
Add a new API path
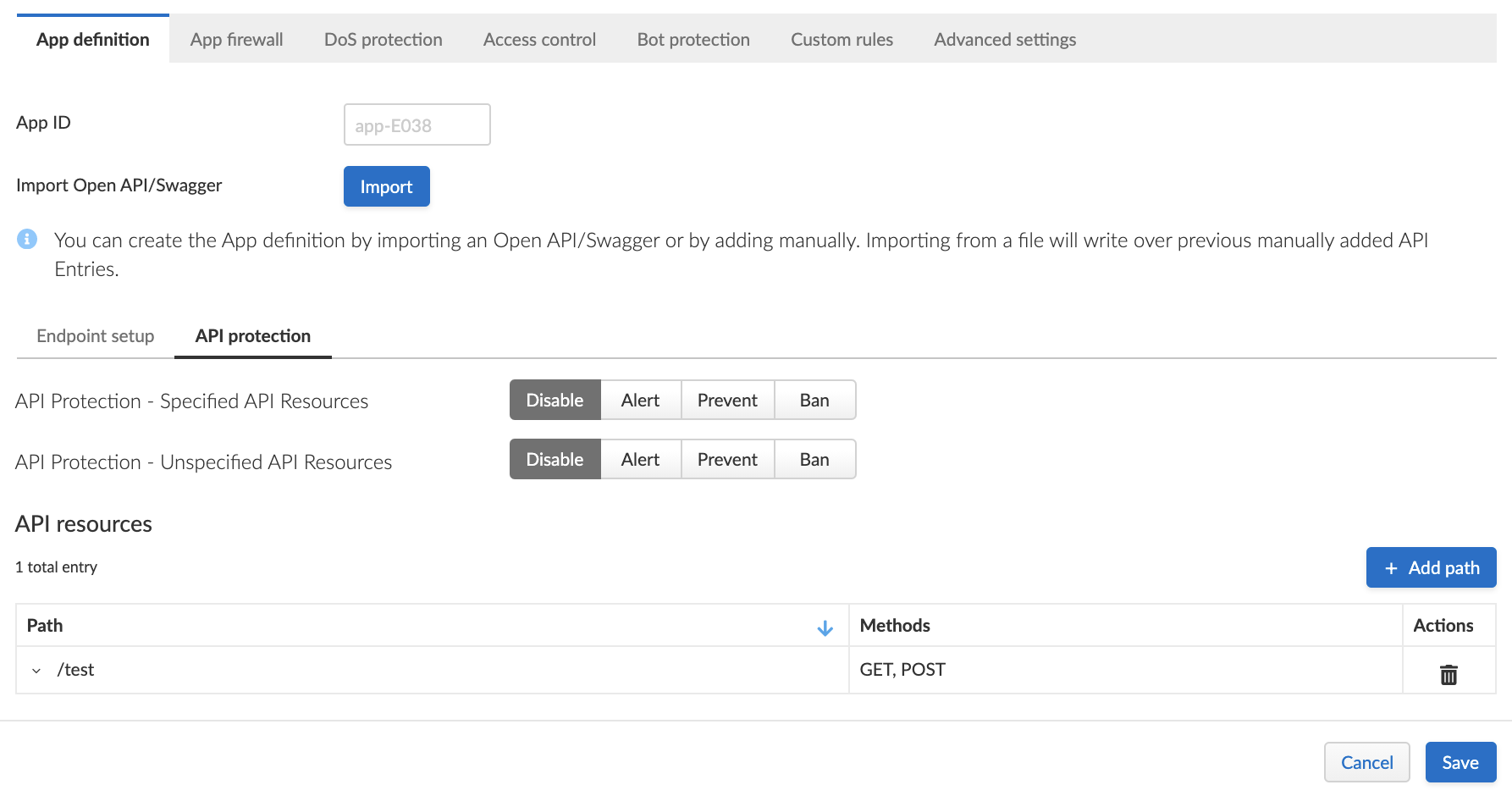click(1432, 567)
